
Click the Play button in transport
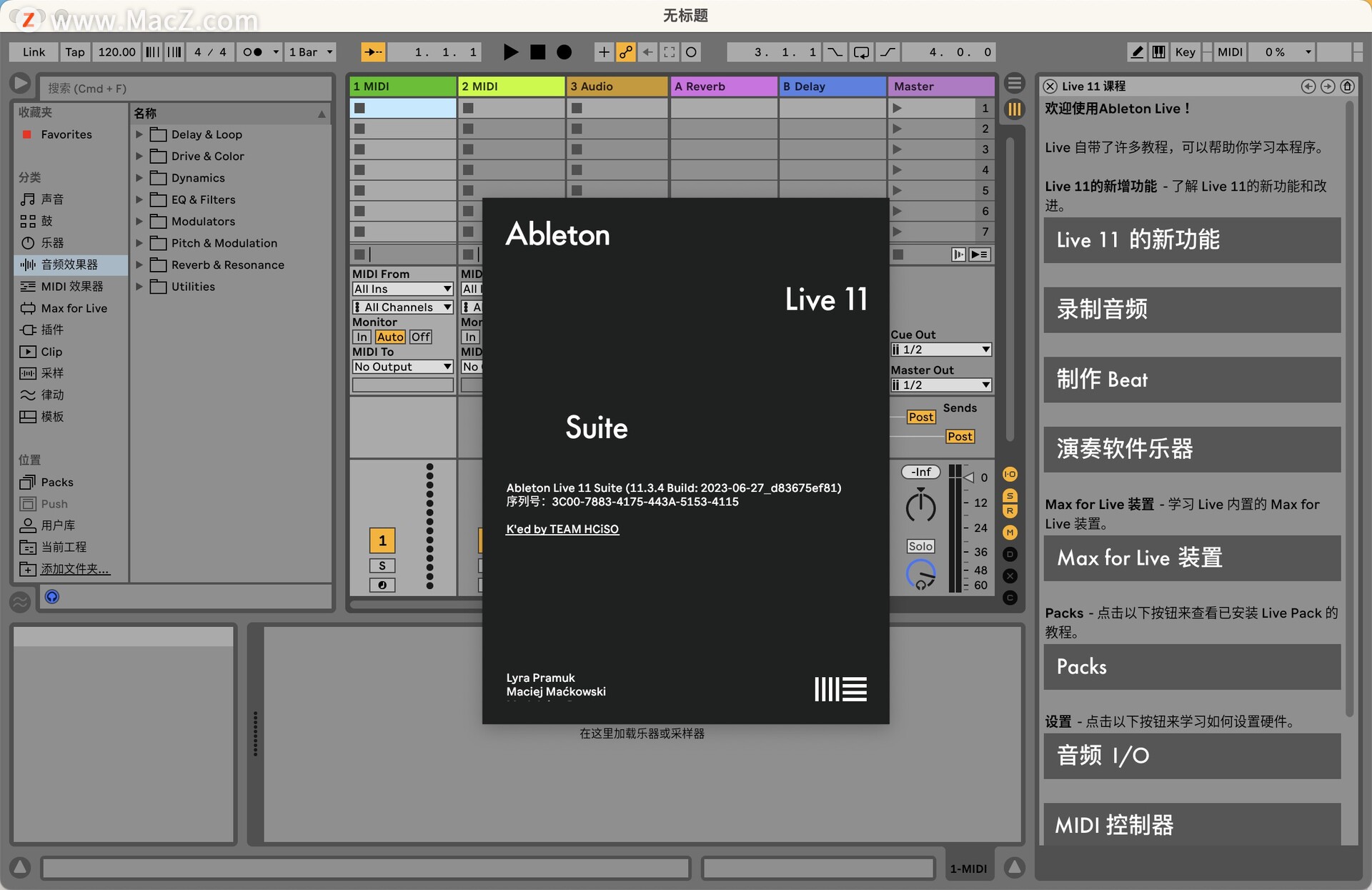point(510,52)
